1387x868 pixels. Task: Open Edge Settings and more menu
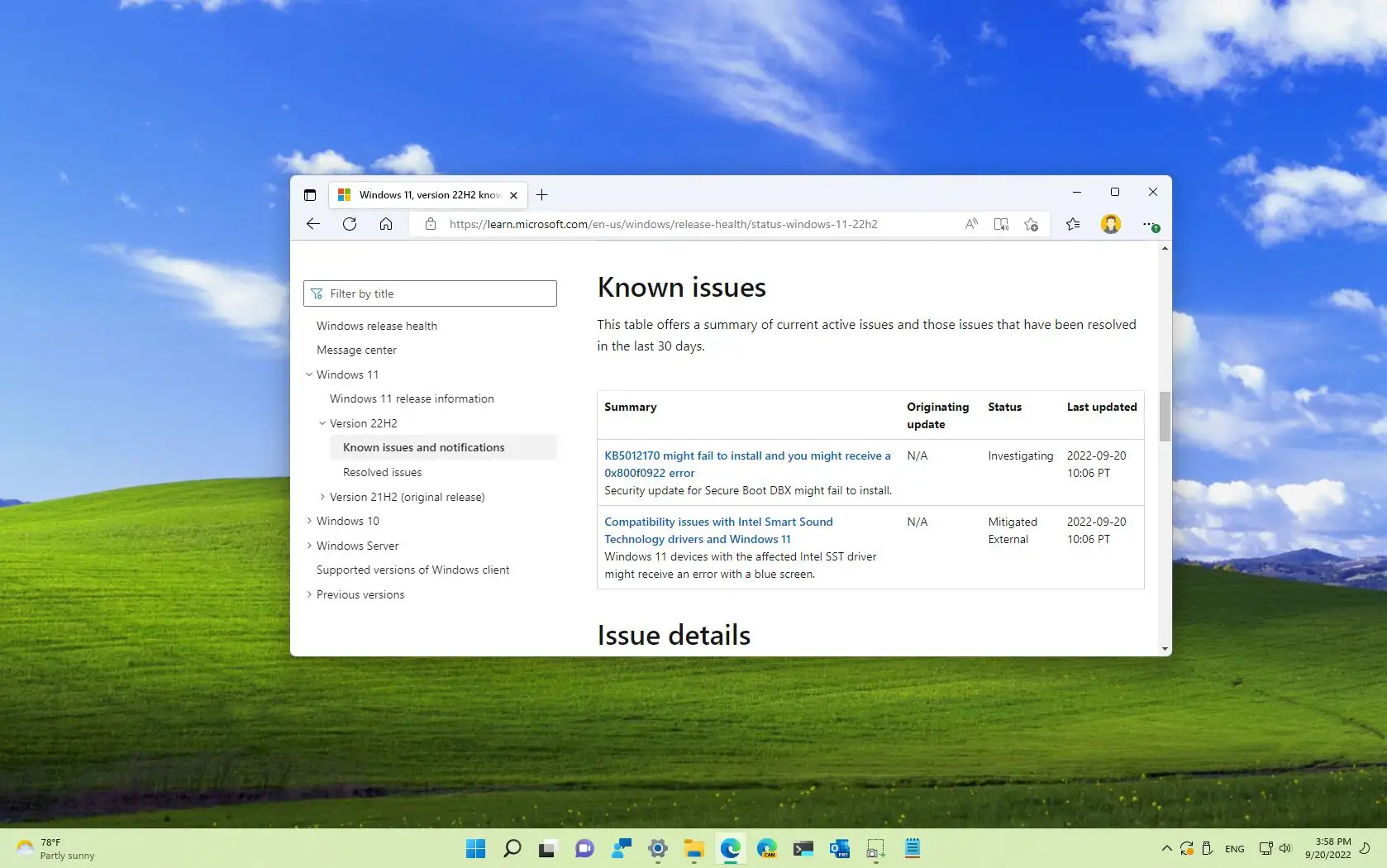[x=1149, y=224]
